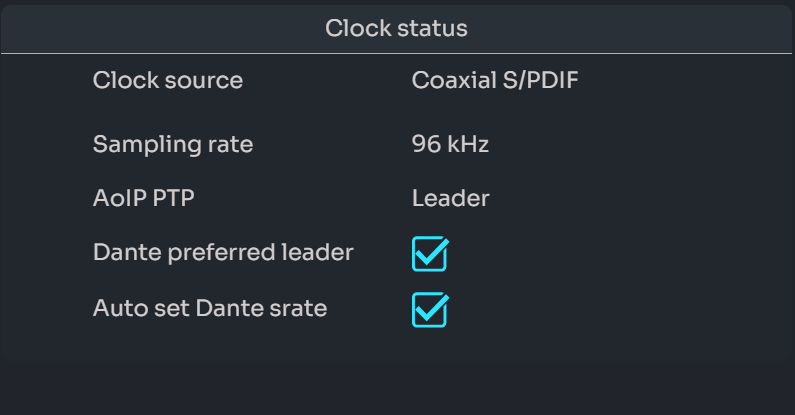The width and height of the screenshot is (795, 415).
Task: Open the Coaxial S/PDIF clock source value
Action: click(494, 80)
